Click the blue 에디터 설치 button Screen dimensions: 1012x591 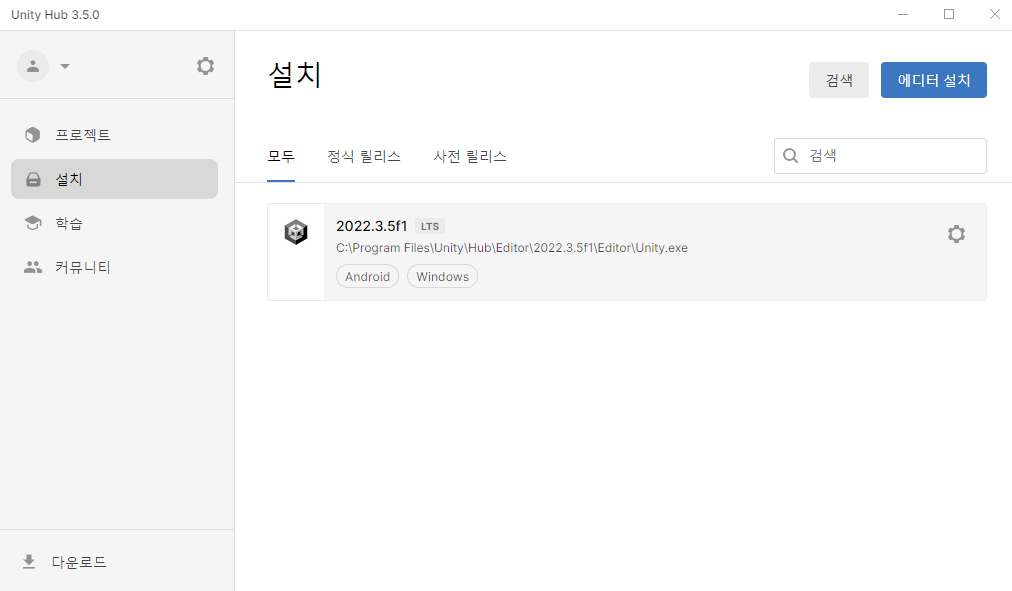coord(933,80)
